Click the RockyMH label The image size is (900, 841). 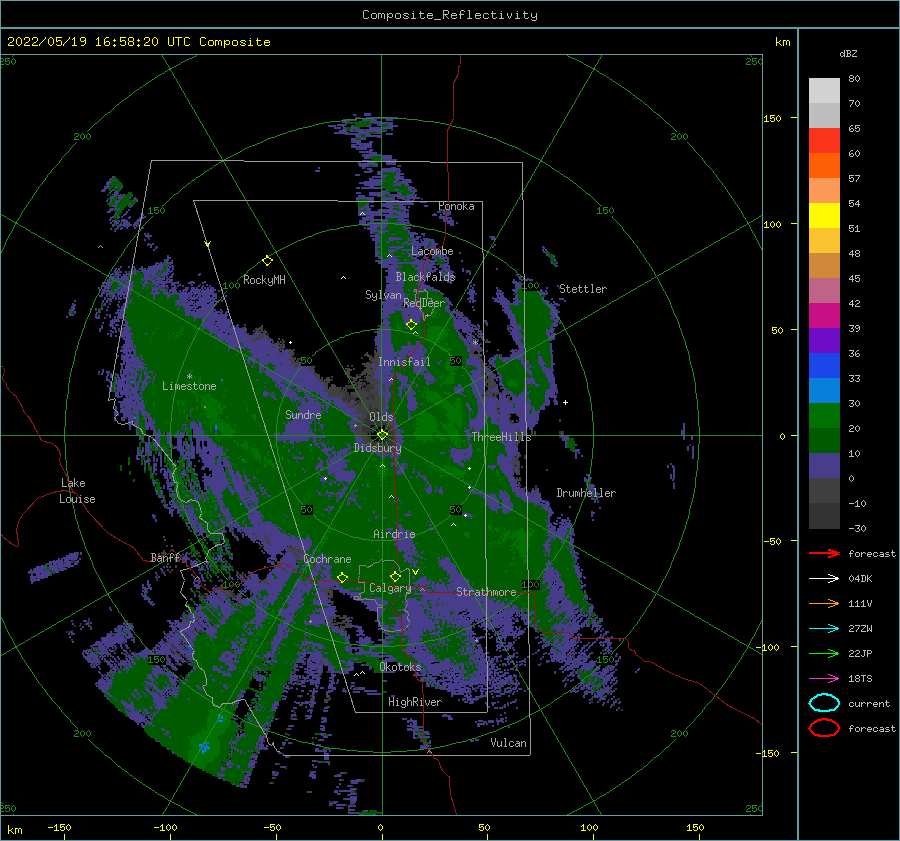[264, 280]
